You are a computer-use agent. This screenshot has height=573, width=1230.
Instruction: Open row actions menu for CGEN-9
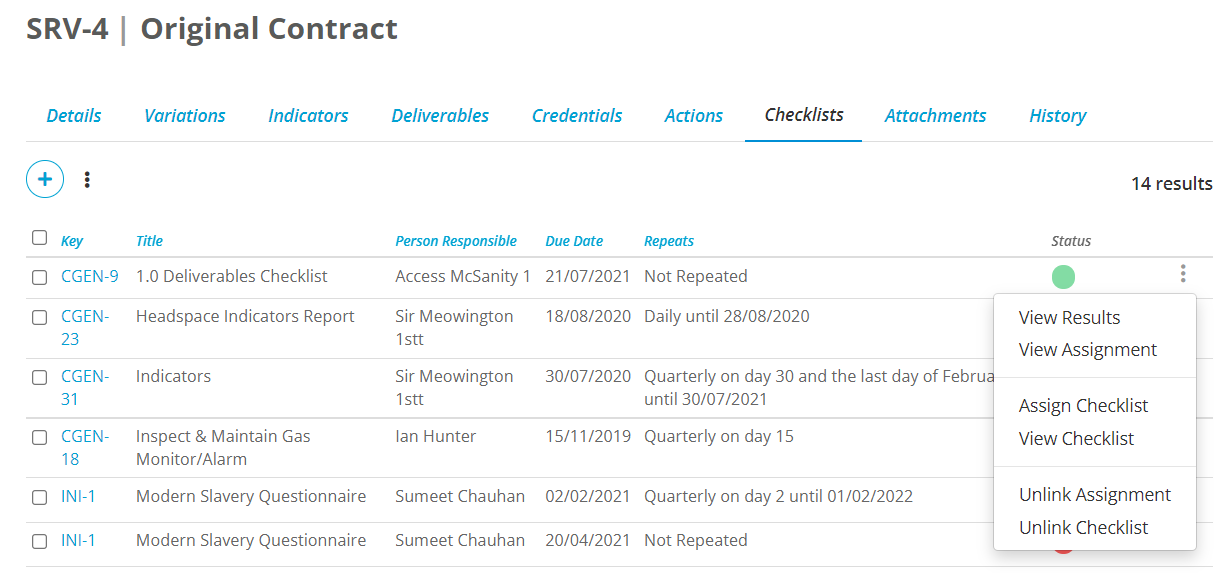[1183, 274]
